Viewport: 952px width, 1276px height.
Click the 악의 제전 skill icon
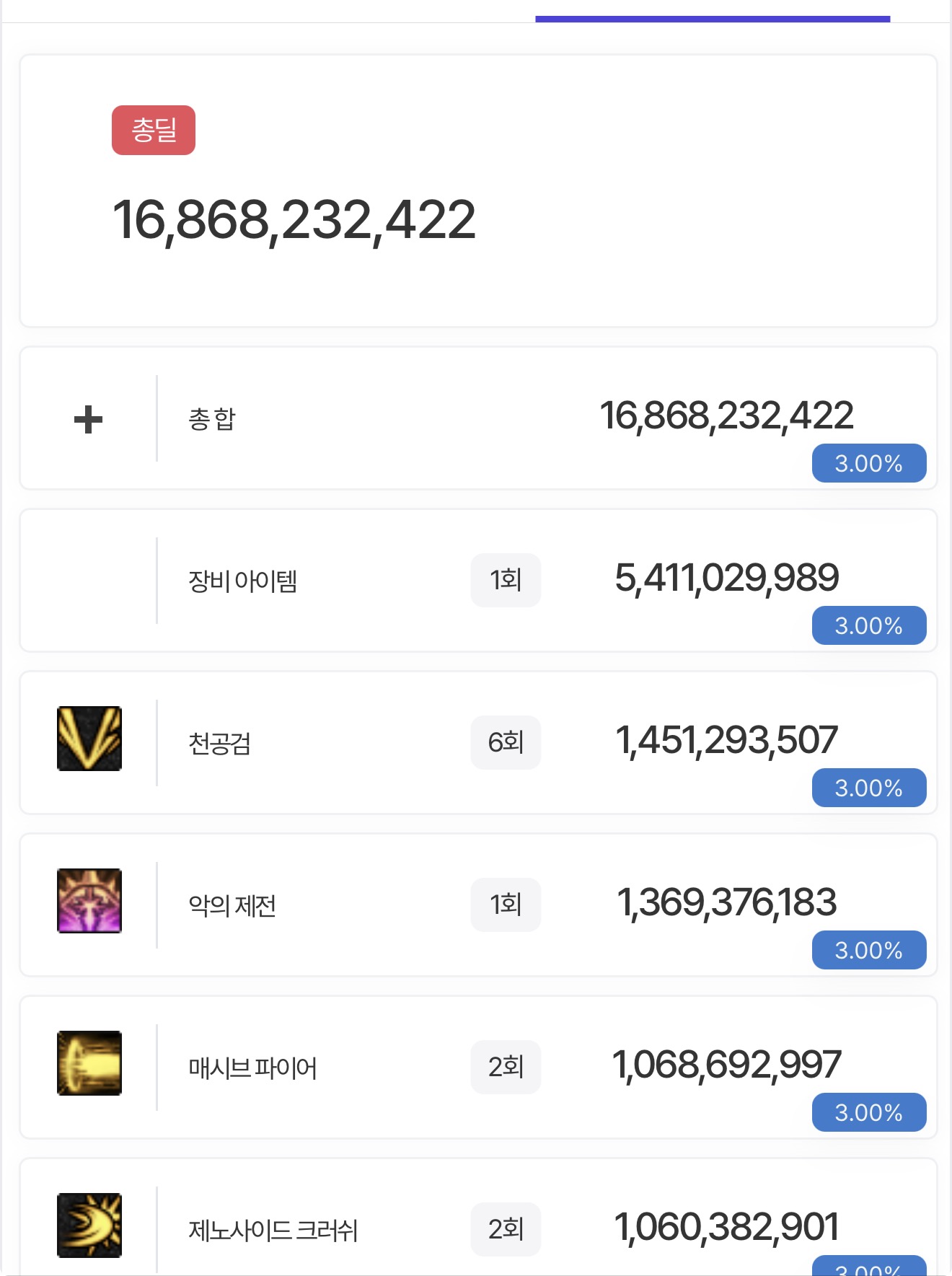[89, 901]
